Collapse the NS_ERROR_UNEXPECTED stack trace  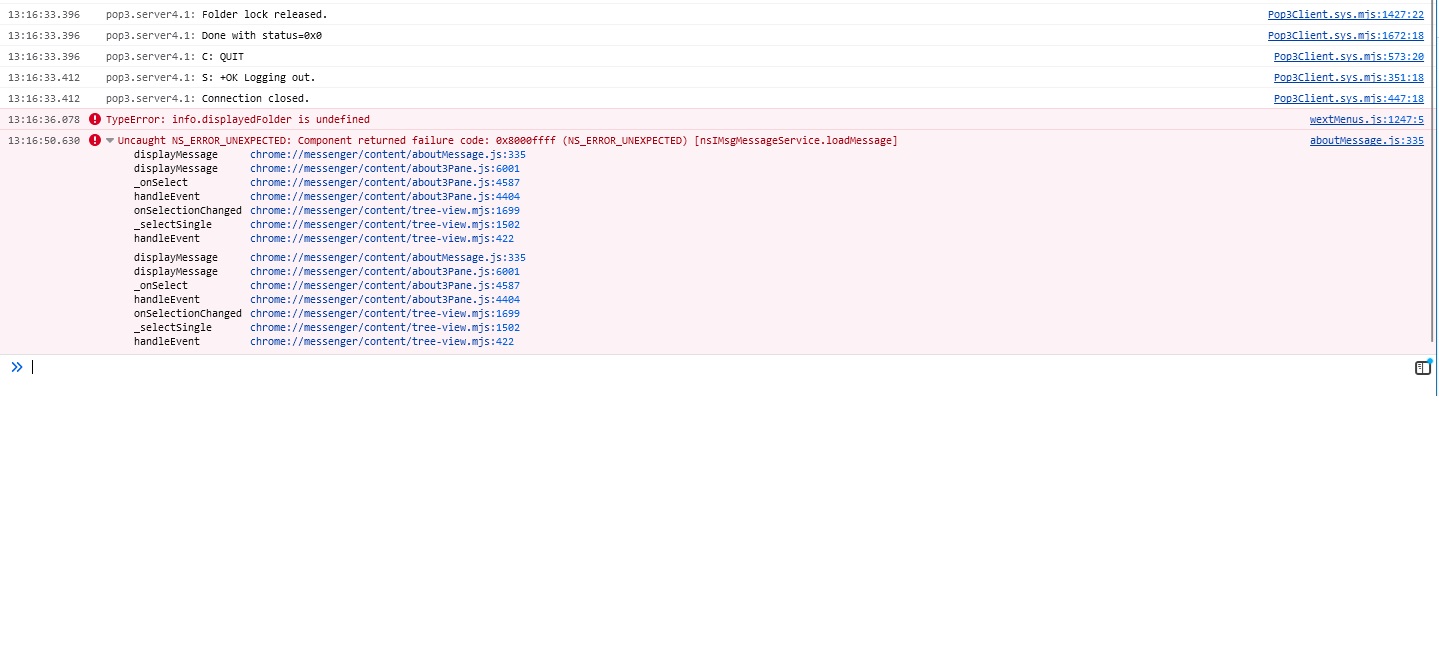tap(110, 141)
